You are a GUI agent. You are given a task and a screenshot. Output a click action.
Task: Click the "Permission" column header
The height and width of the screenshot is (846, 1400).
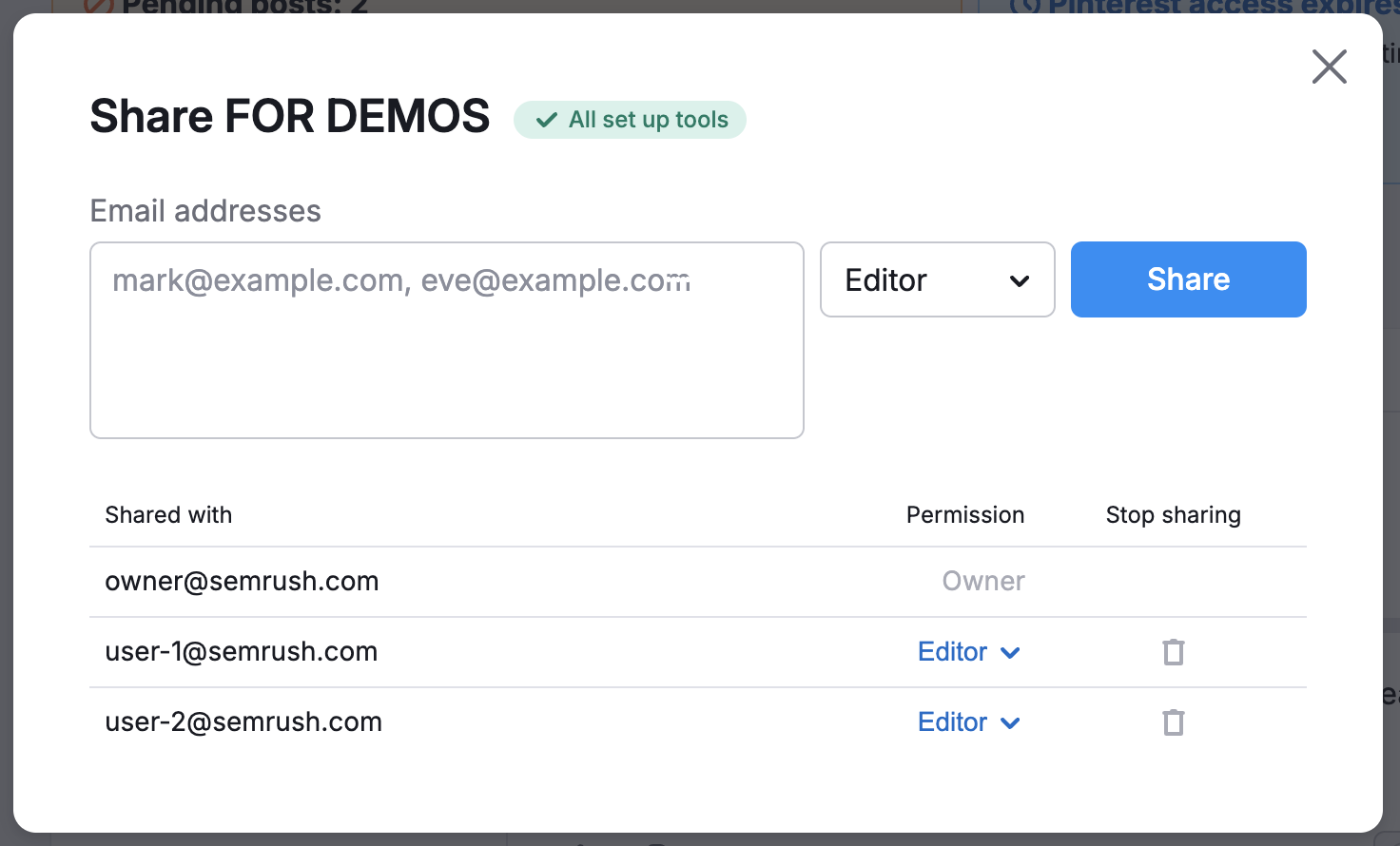[x=964, y=515]
